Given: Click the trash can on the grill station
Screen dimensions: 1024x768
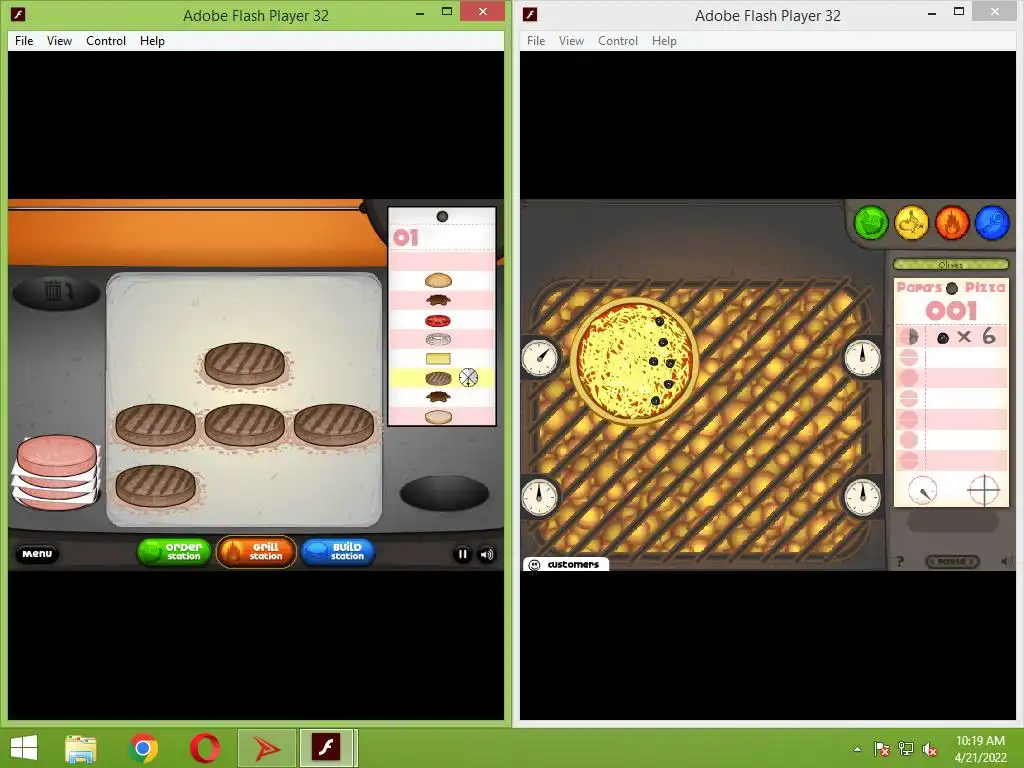Looking at the screenshot, I should pyautogui.click(x=56, y=291).
